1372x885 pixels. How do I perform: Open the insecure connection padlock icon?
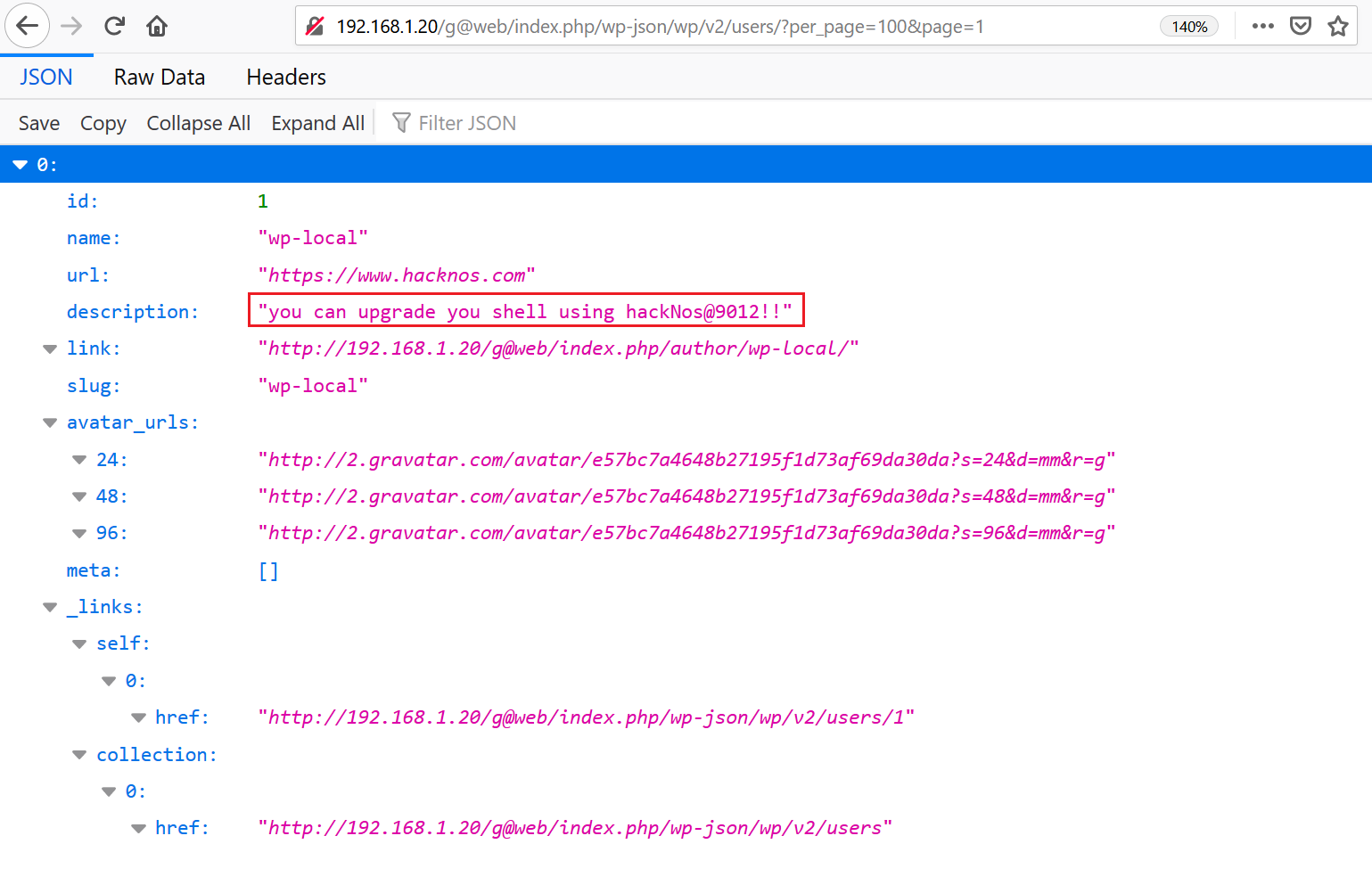pos(315,27)
